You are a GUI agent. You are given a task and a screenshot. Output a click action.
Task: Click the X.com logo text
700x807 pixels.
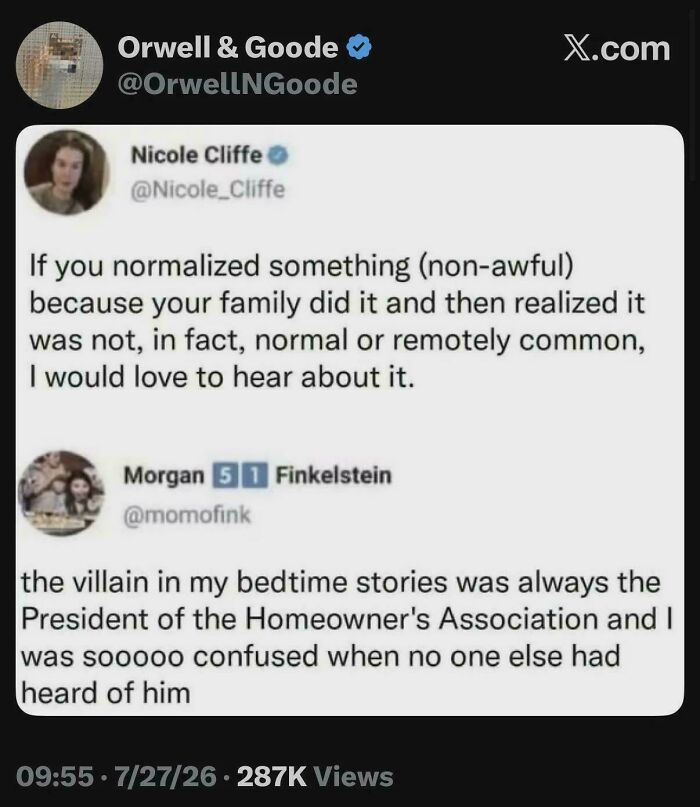point(617,49)
